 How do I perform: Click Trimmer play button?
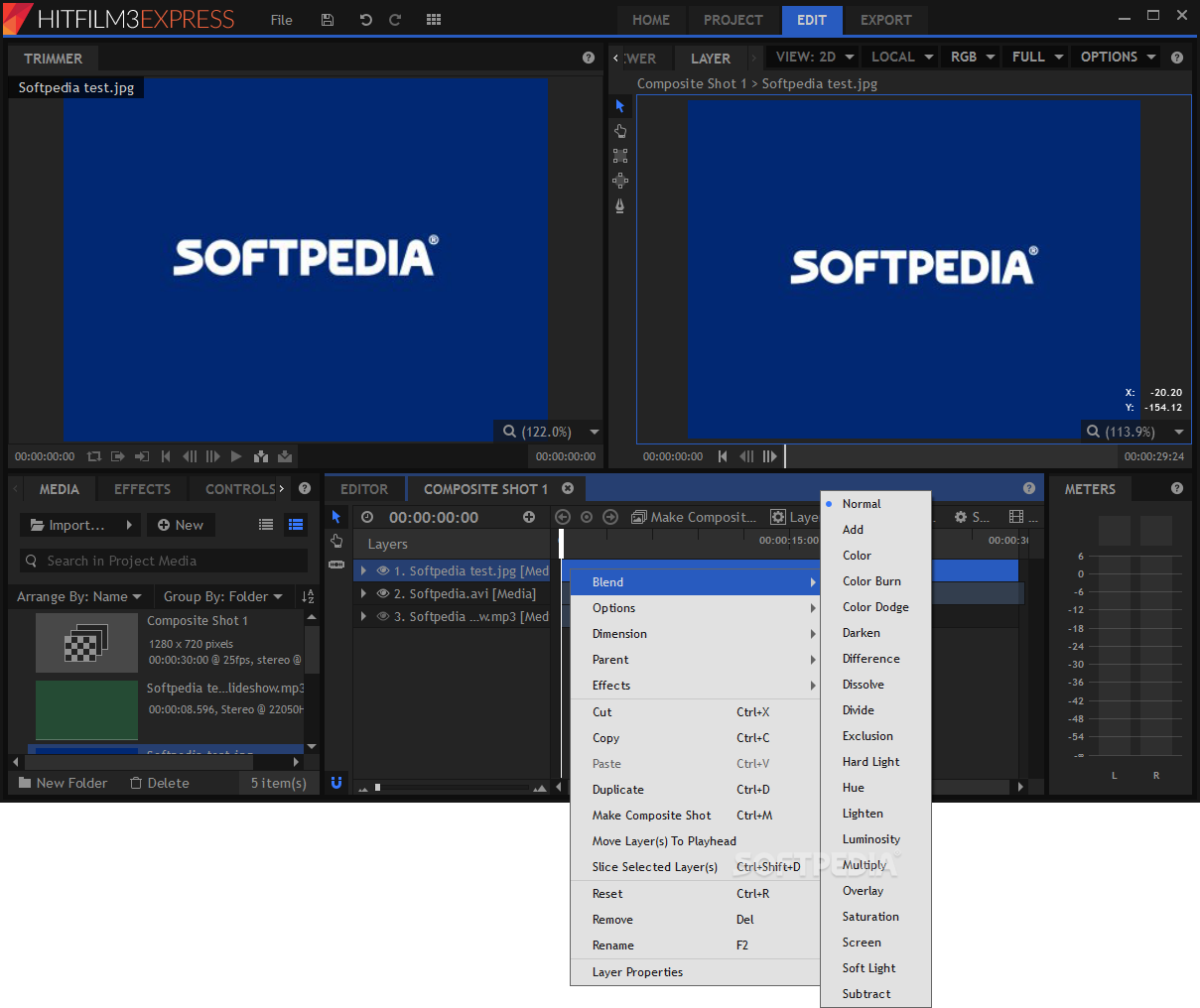click(236, 456)
